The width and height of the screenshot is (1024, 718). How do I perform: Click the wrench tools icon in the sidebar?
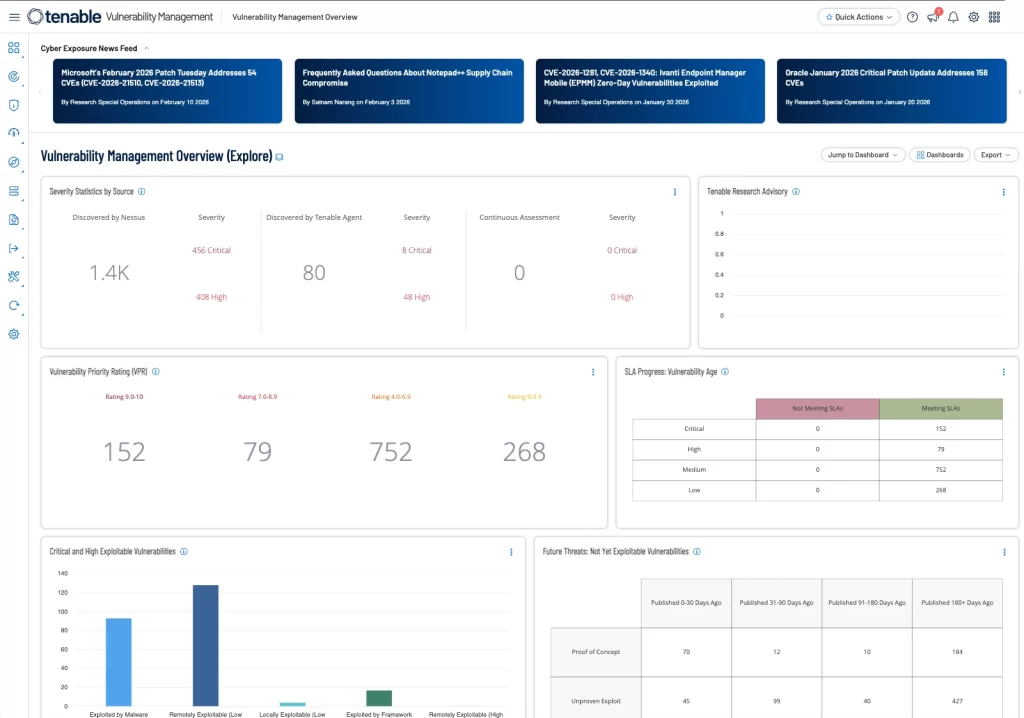click(13, 276)
